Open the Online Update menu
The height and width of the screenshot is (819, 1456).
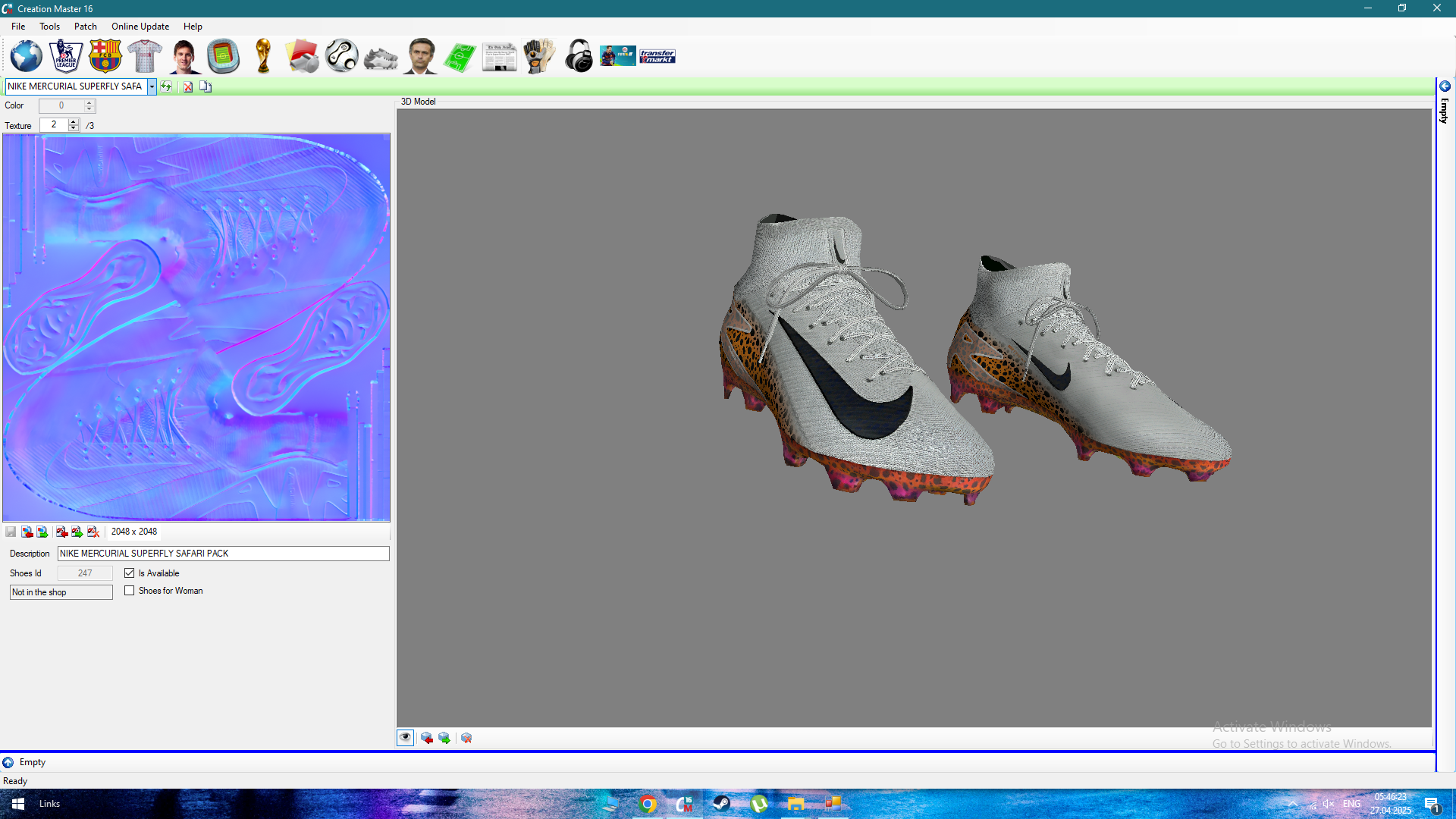coord(140,27)
